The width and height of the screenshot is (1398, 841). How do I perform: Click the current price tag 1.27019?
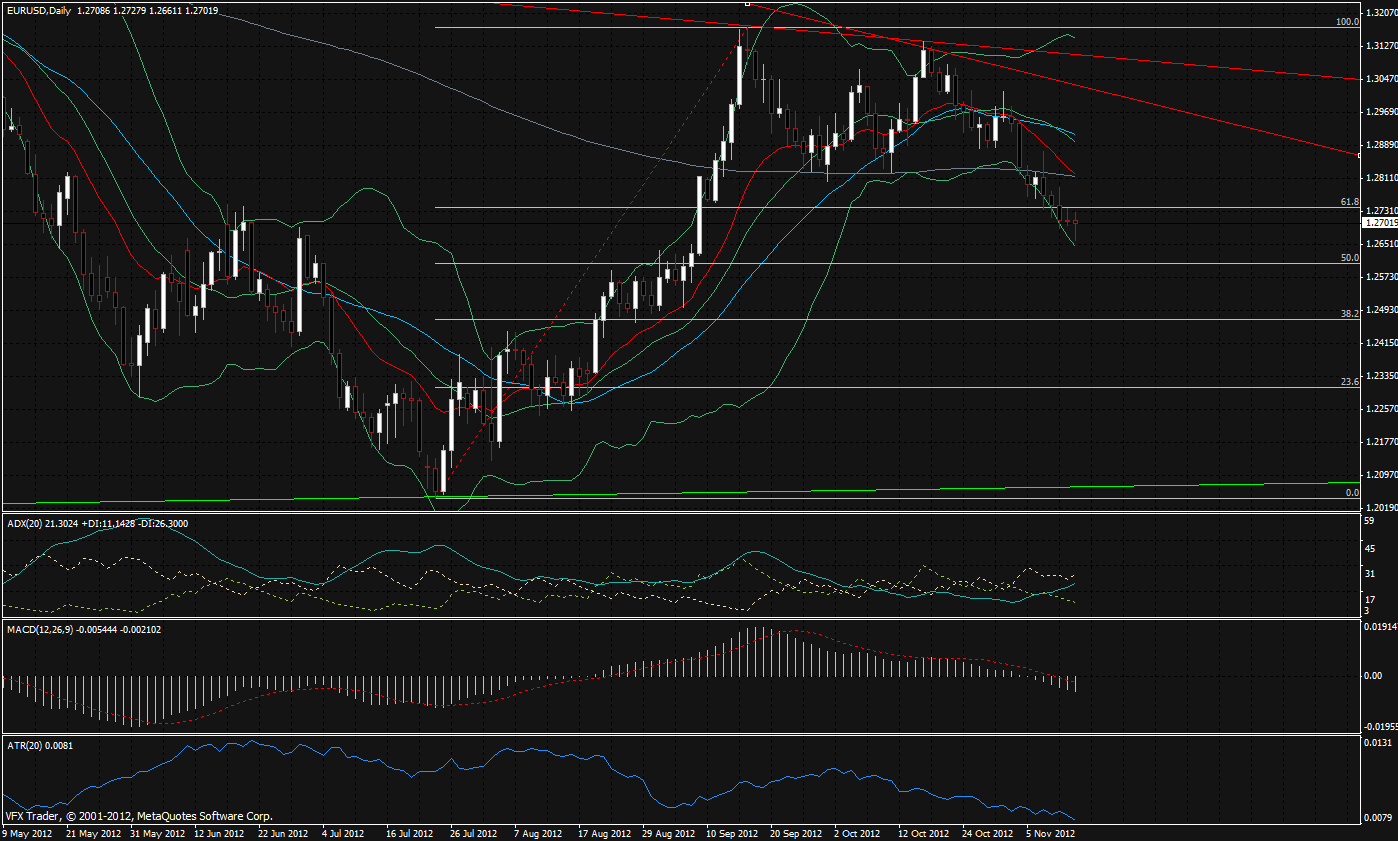[x=1379, y=223]
